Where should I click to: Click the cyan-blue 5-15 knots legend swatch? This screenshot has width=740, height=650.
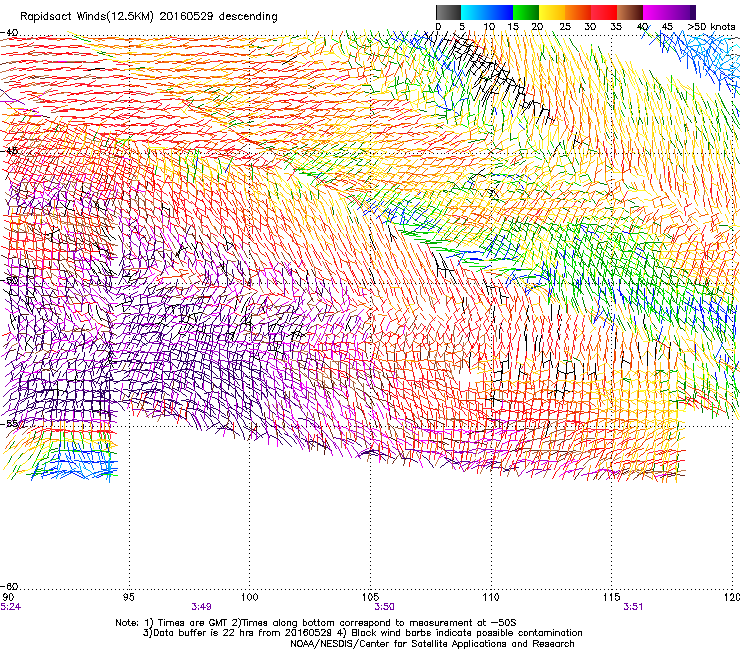(487, 12)
